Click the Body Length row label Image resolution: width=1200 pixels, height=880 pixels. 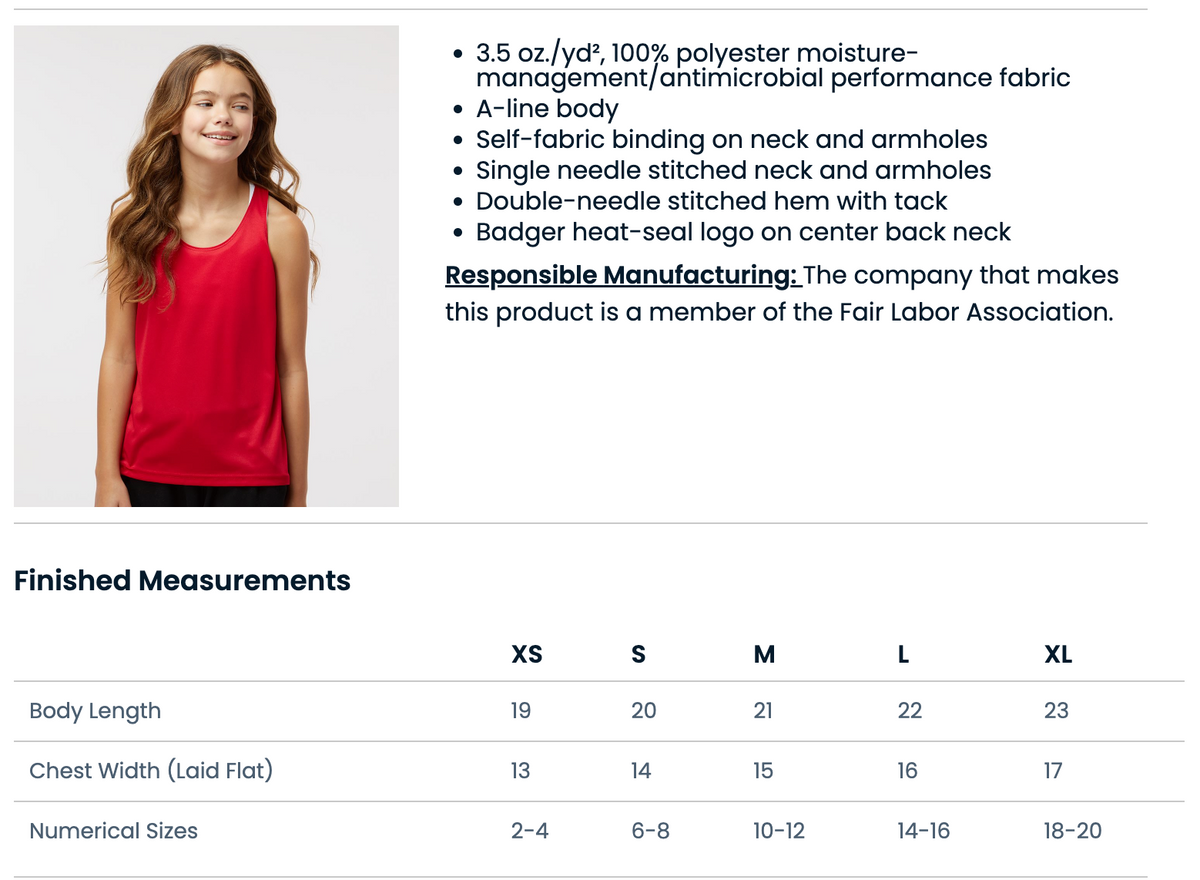pyautogui.click(x=95, y=711)
